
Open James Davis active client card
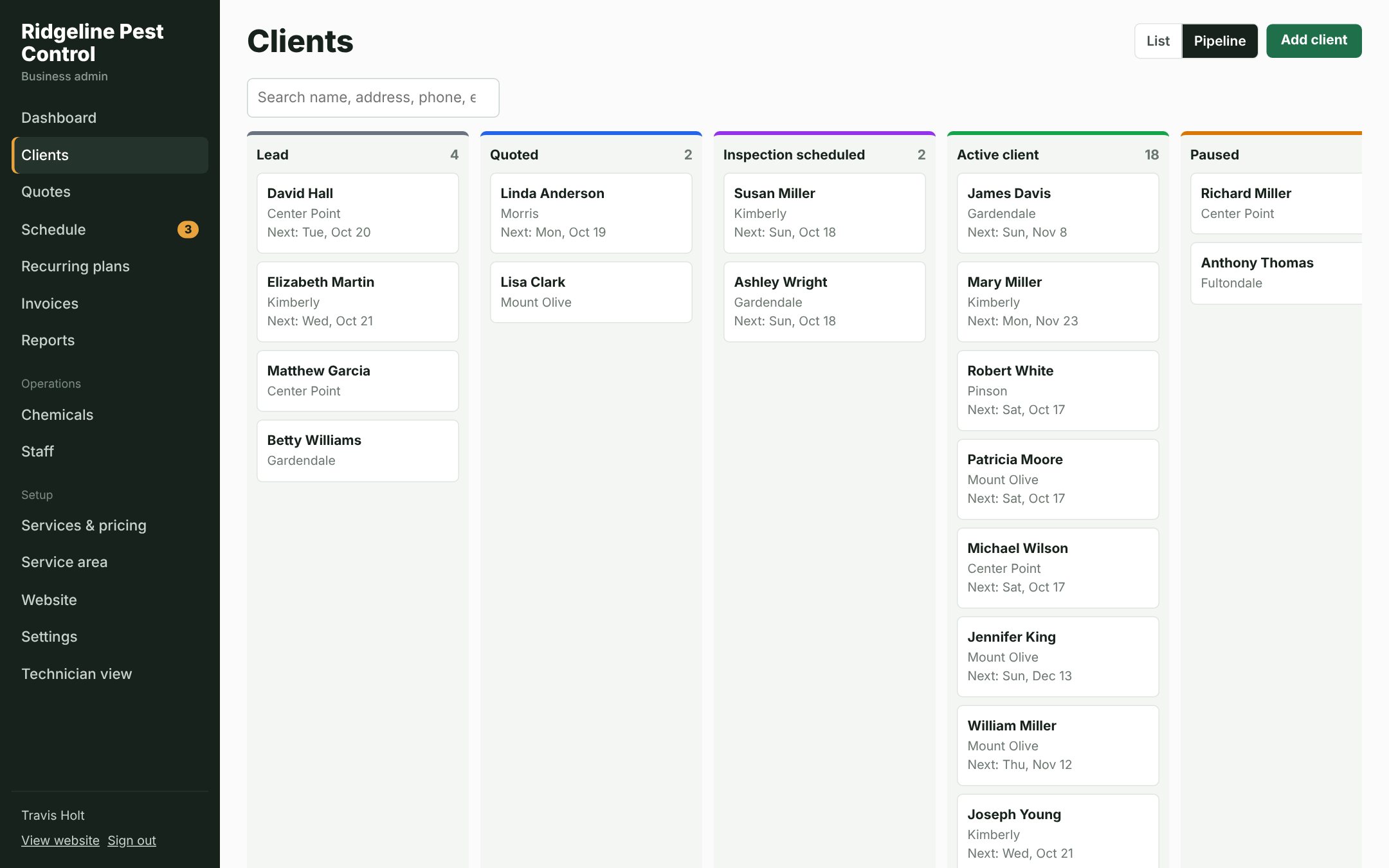click(x=1058, y=213)
